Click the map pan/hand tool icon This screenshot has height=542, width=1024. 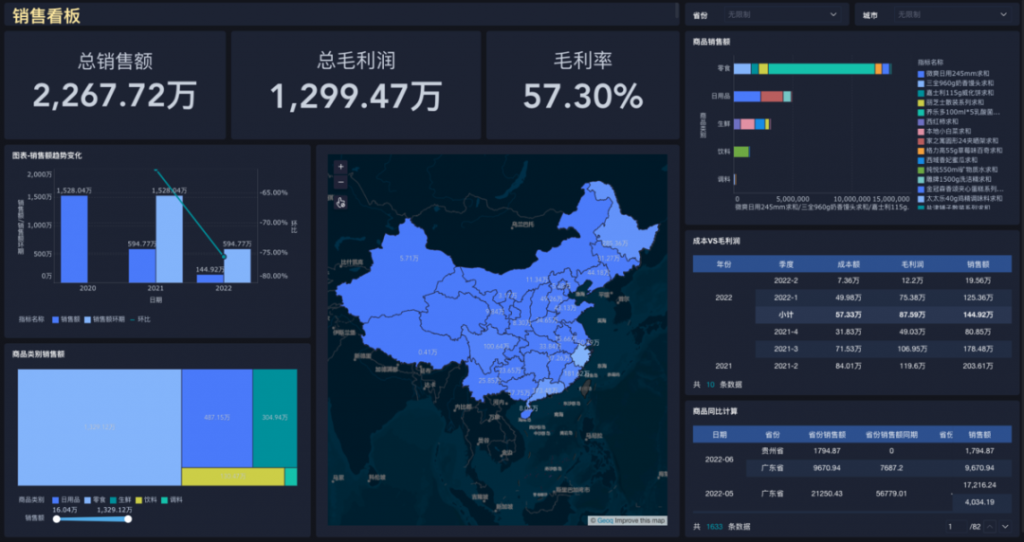(340, 202)
